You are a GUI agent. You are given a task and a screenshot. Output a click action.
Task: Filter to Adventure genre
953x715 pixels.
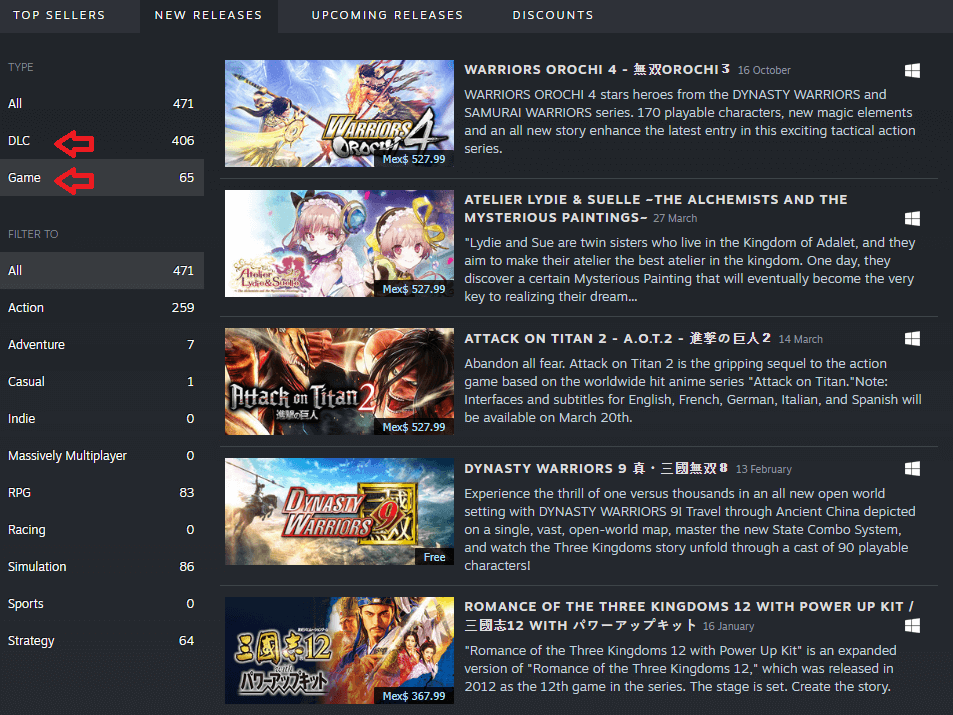pos(101,345)
